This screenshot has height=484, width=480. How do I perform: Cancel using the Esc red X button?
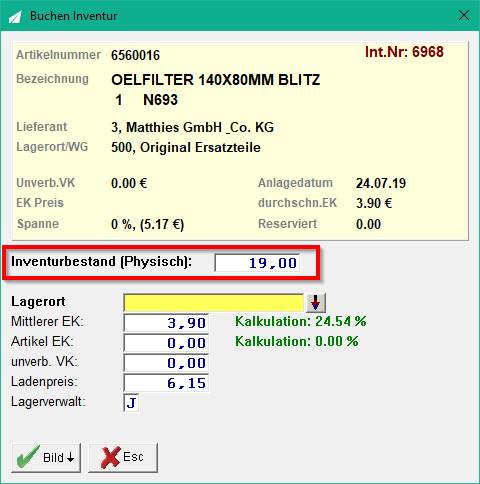pos(123,457)
